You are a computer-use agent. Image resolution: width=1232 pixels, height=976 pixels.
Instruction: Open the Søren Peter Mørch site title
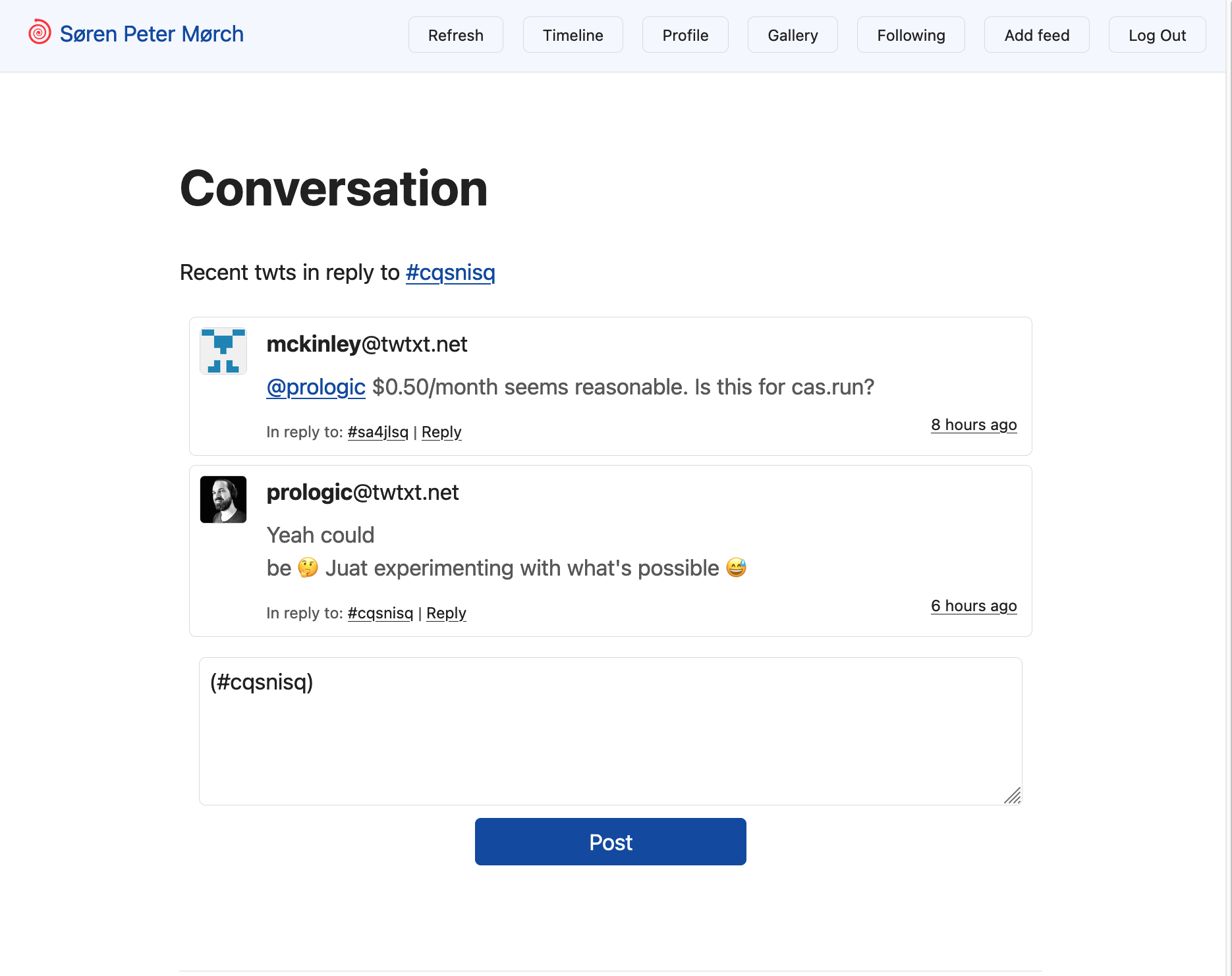click(x=152, y=34)
